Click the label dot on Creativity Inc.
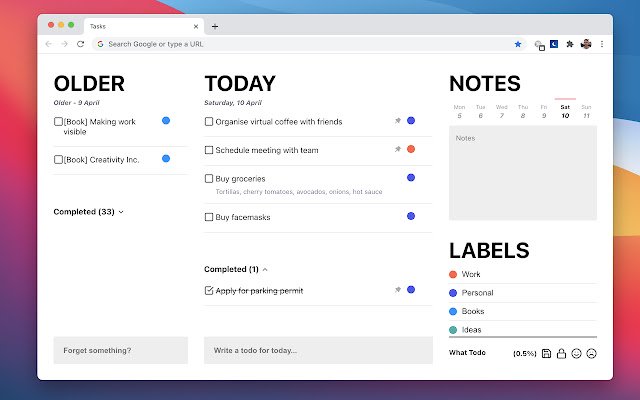The image size is (640, 400). point(166,158)
